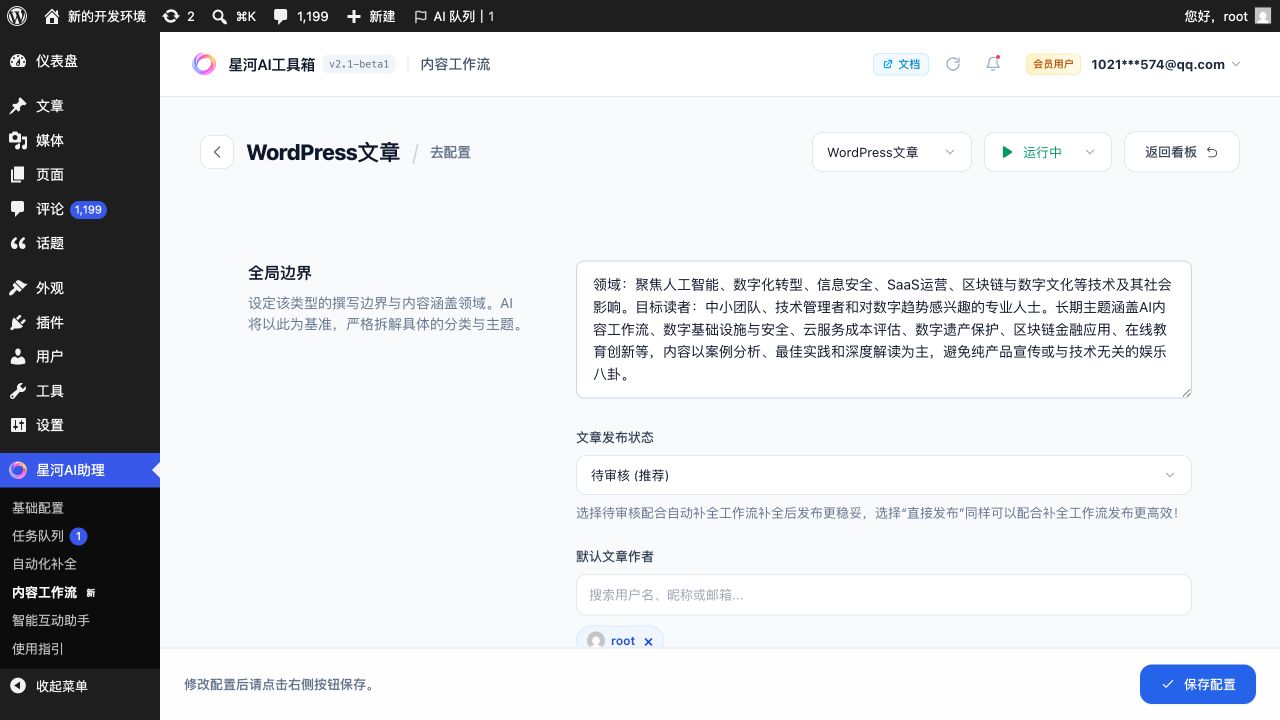
Task: Click 会员用户 badge
Action: click(x=1053, y=64)
